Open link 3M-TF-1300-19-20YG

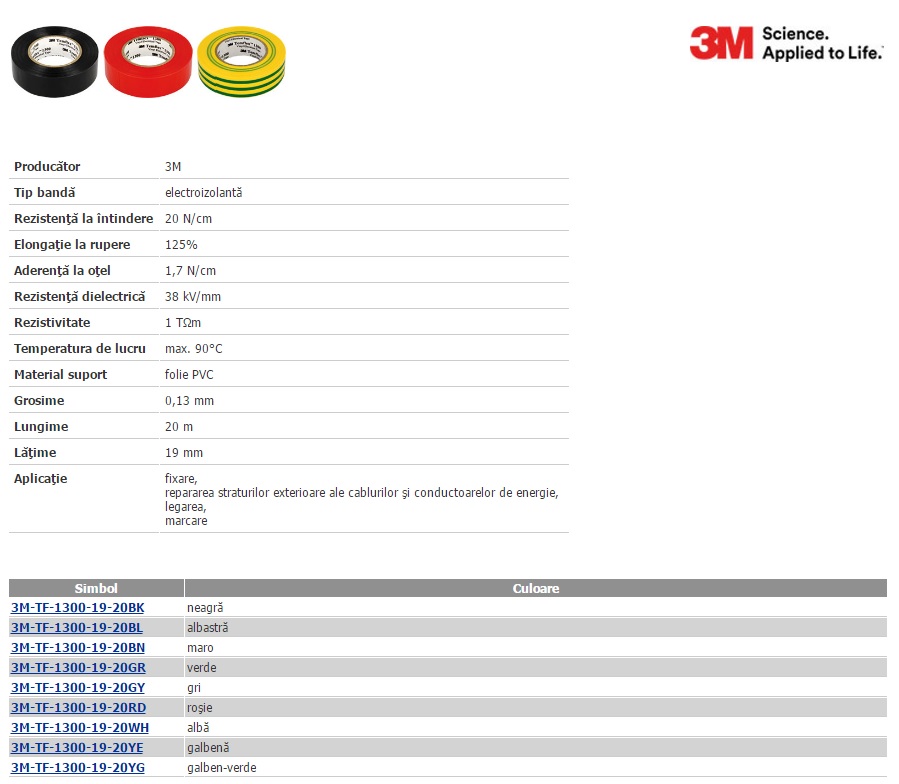78,768
